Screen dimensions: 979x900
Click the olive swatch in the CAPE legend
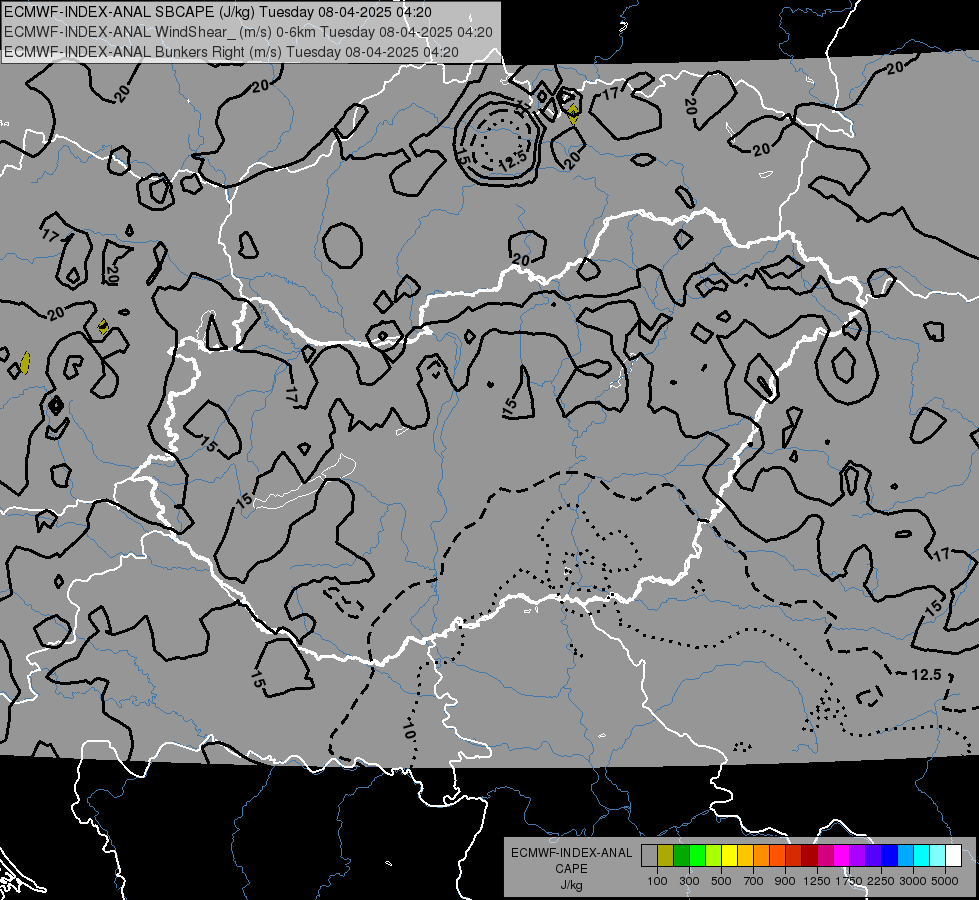[x=666, y=856]
